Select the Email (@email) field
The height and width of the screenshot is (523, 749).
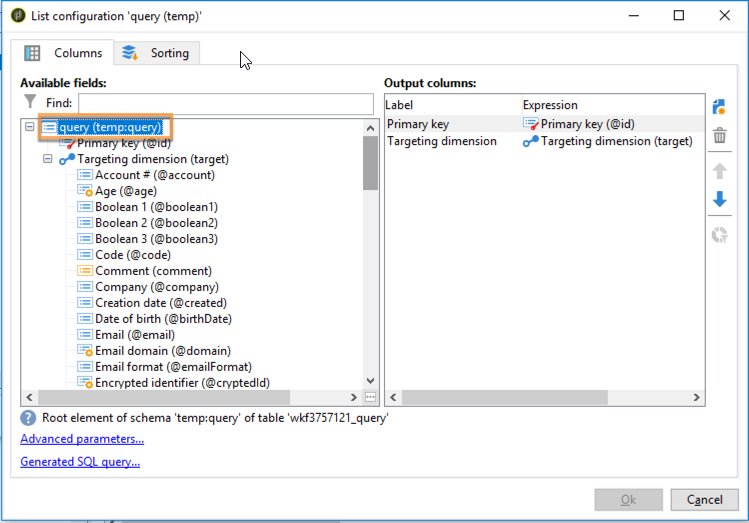click(135, 335)
